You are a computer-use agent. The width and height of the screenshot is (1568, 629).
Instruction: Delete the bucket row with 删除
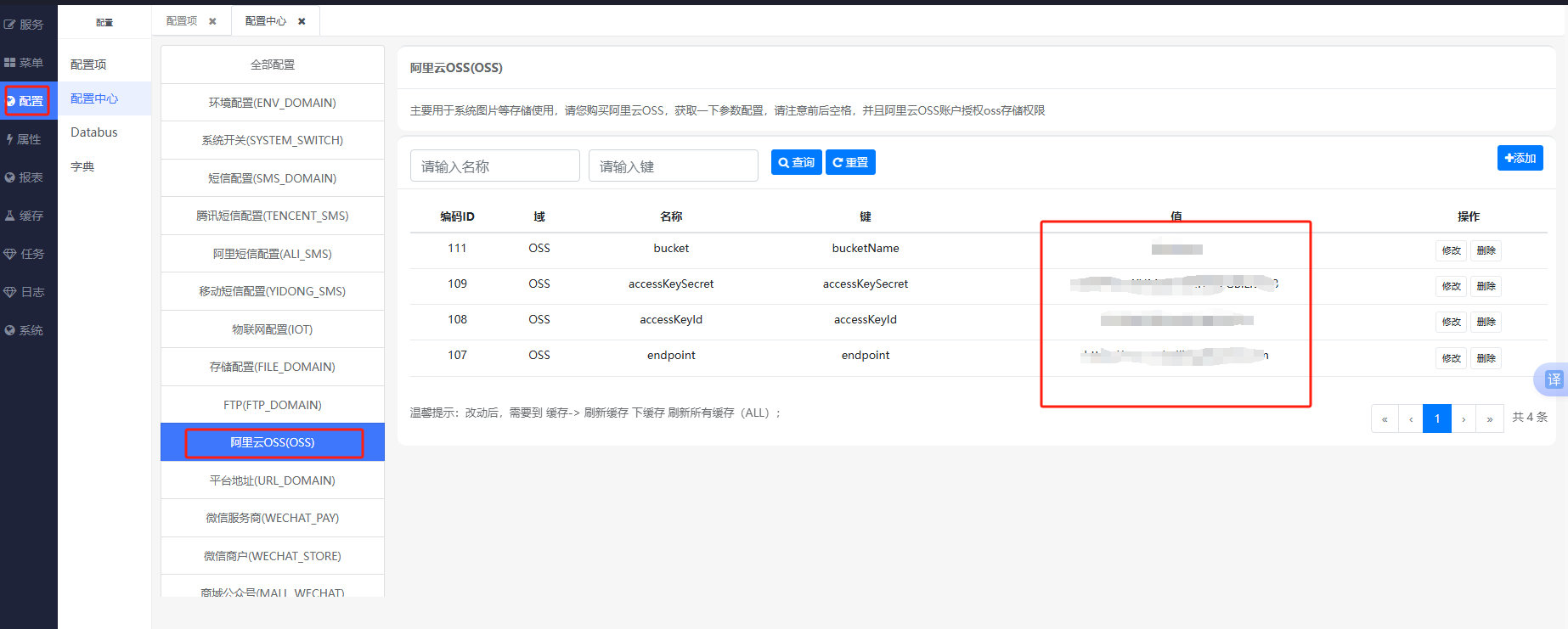click(1486, 250)
